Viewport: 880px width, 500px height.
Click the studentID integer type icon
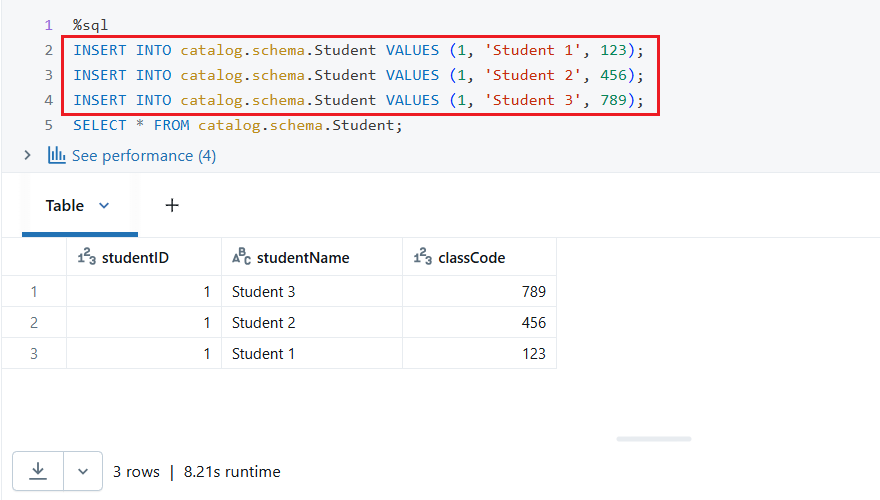86,258
